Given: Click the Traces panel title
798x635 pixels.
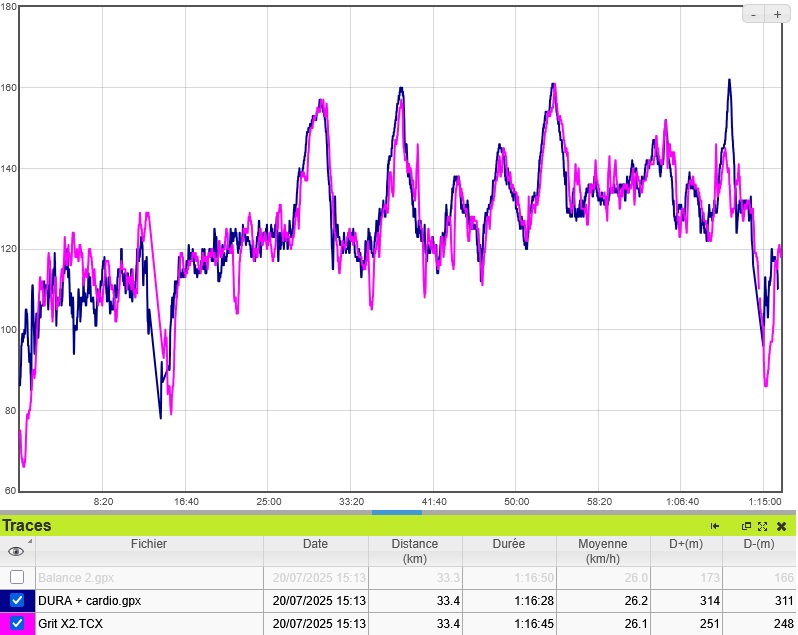Looking at the screenshot, I should (27, 526).
